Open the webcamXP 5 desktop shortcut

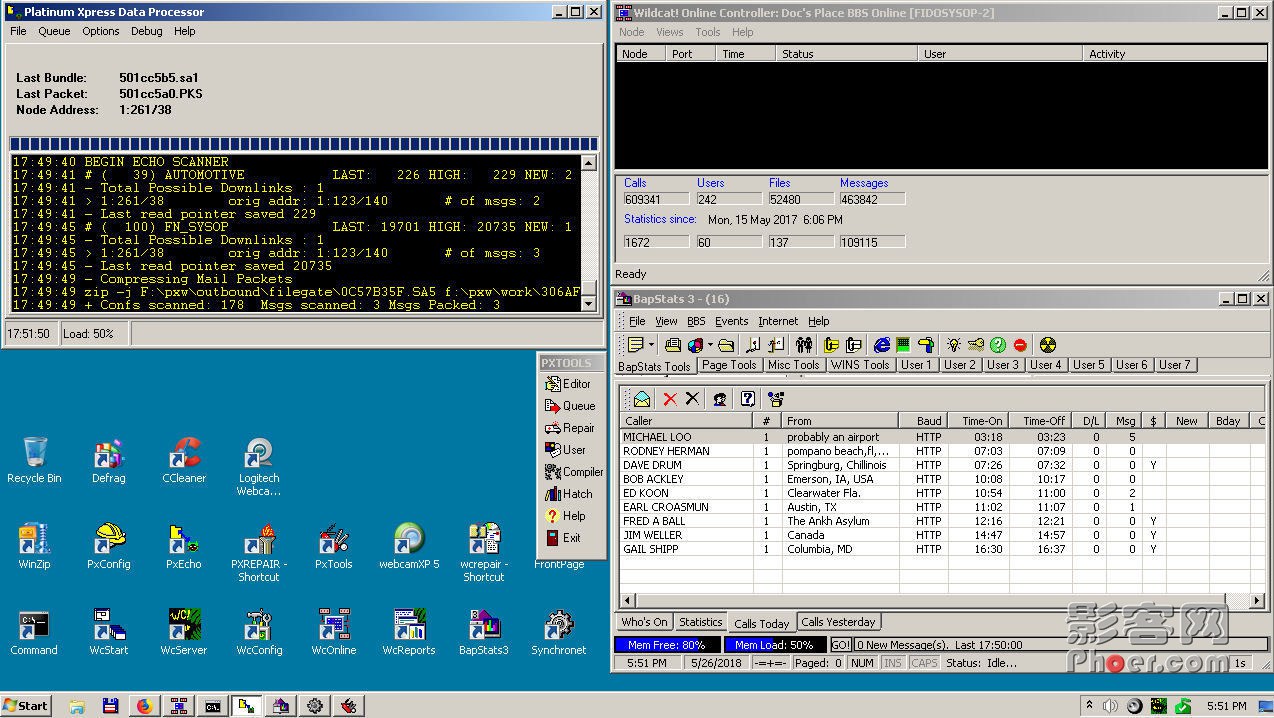409,546
